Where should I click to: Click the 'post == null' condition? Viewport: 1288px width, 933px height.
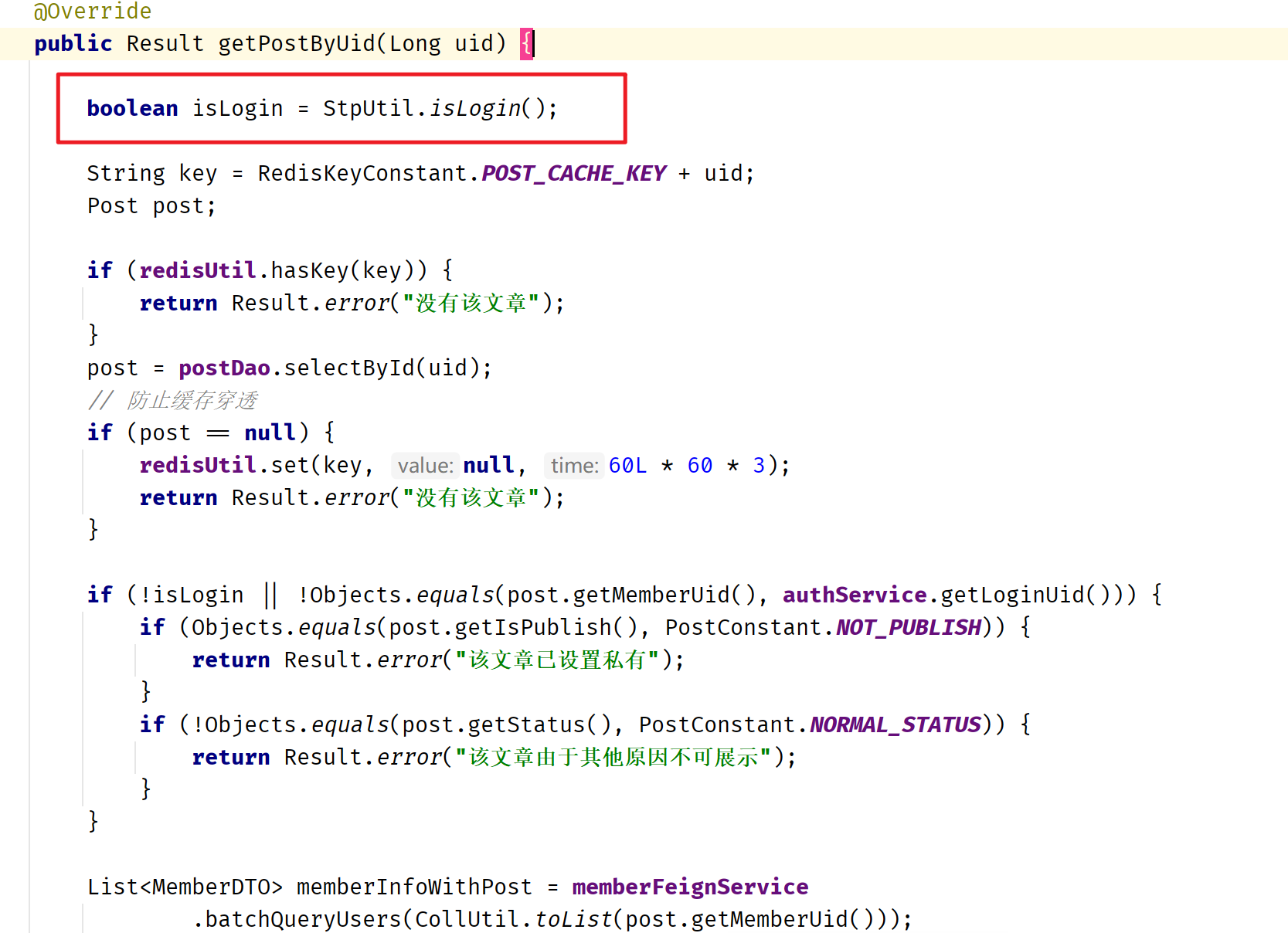click(x=217, y=433)
